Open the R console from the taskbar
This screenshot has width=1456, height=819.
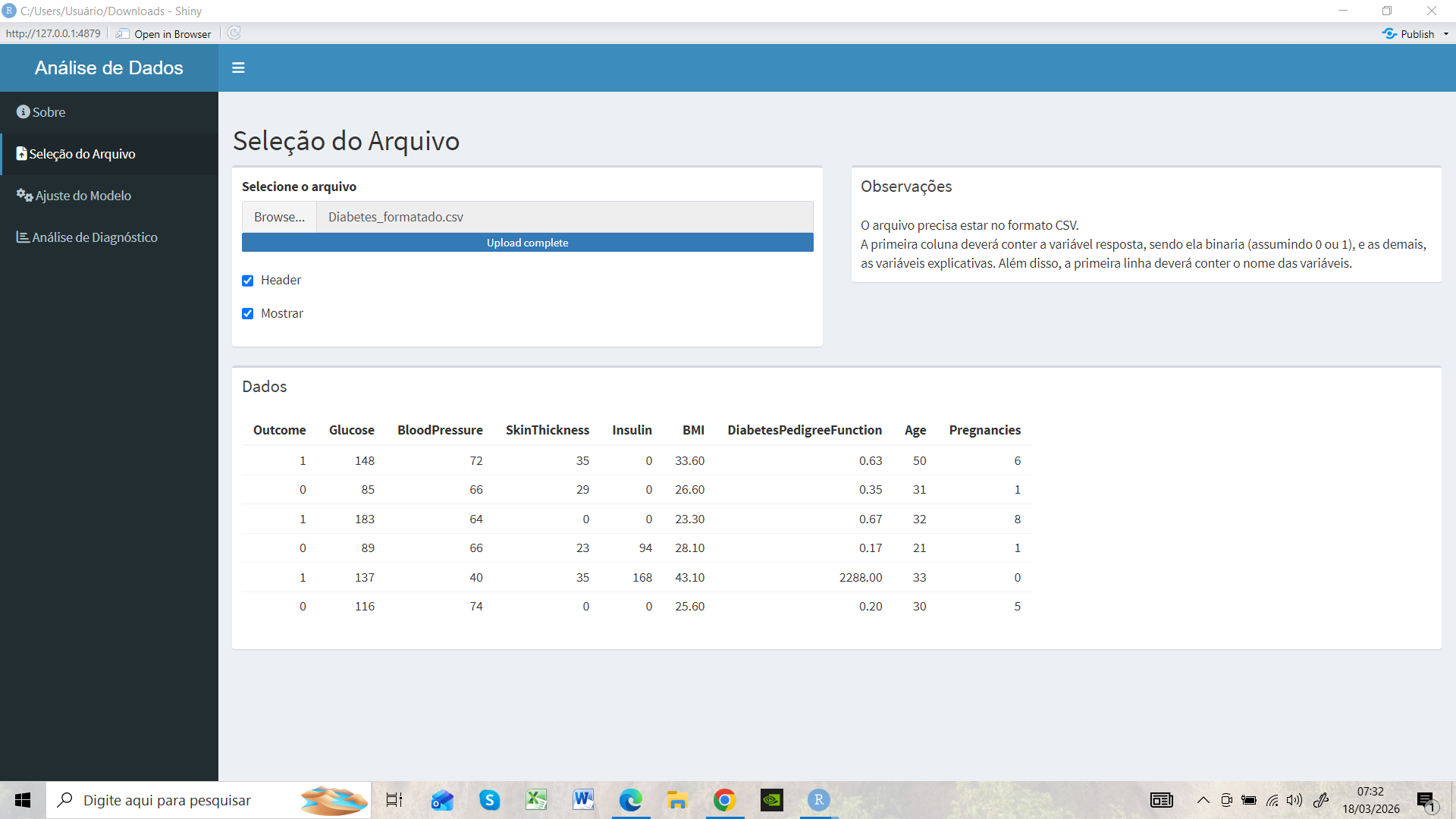pos(818,800)
